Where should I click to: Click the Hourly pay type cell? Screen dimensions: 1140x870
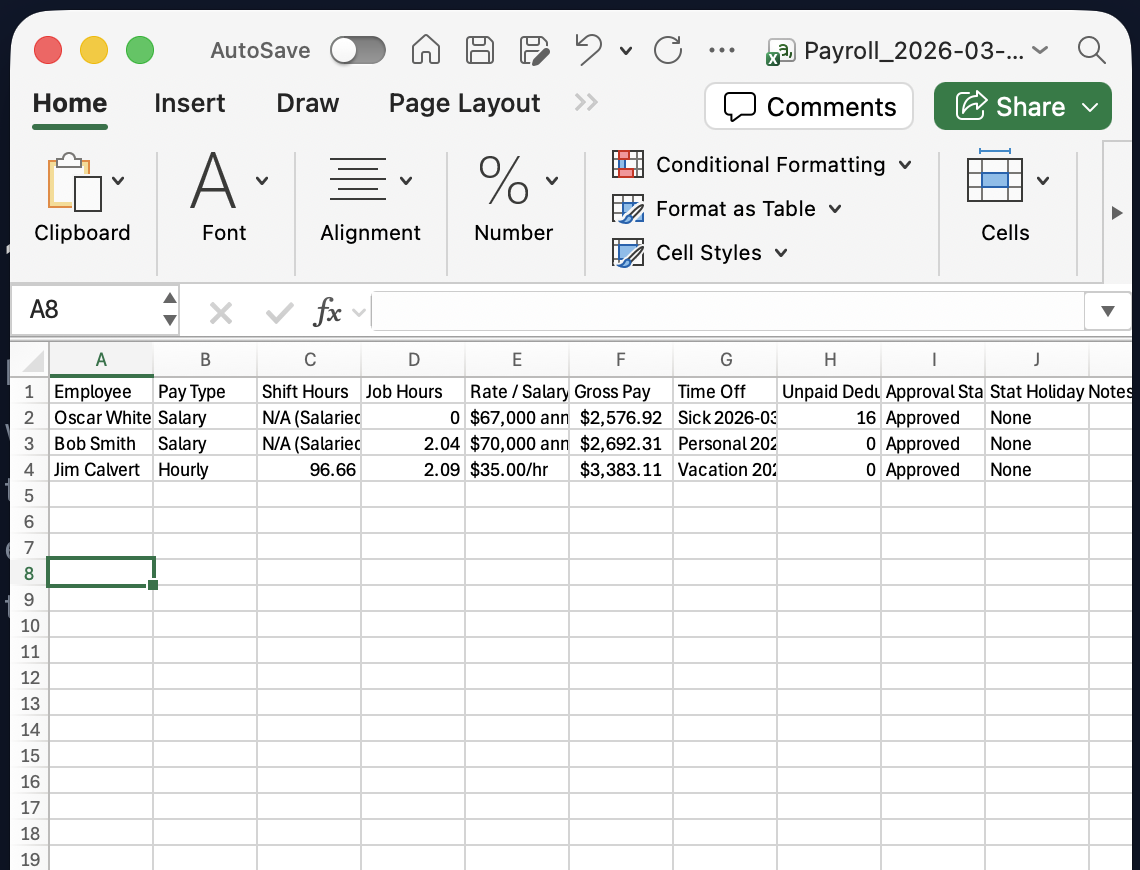tap(205, 470)
